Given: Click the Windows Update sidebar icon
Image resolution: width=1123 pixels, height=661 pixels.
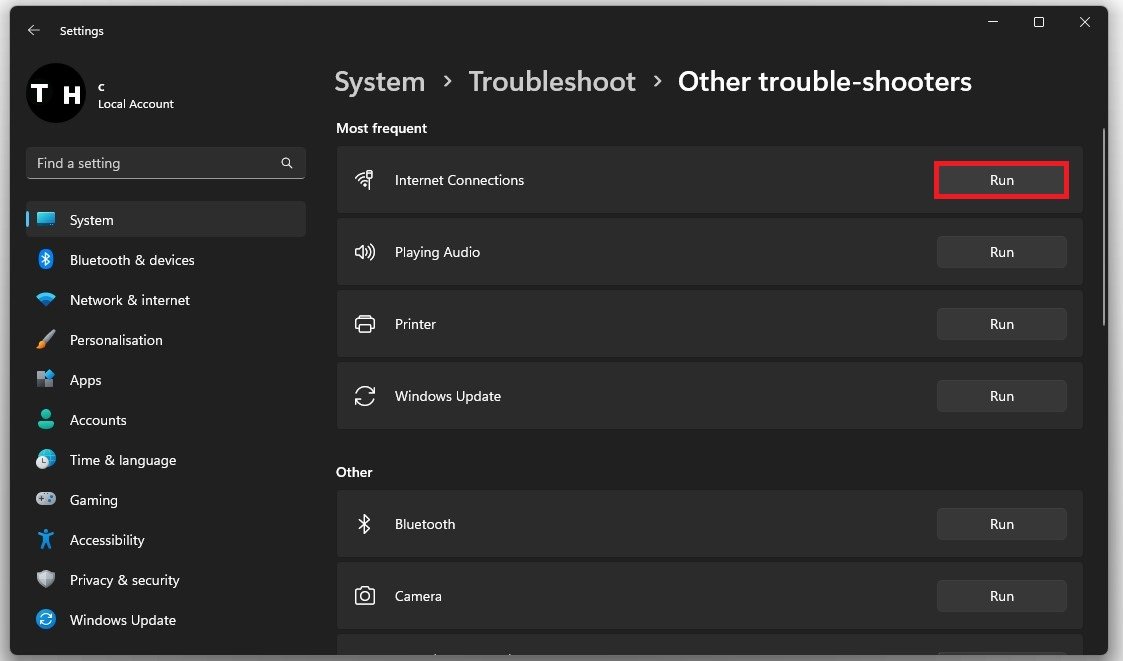Looking at the screenshot, I should click(x=46, y=620).
